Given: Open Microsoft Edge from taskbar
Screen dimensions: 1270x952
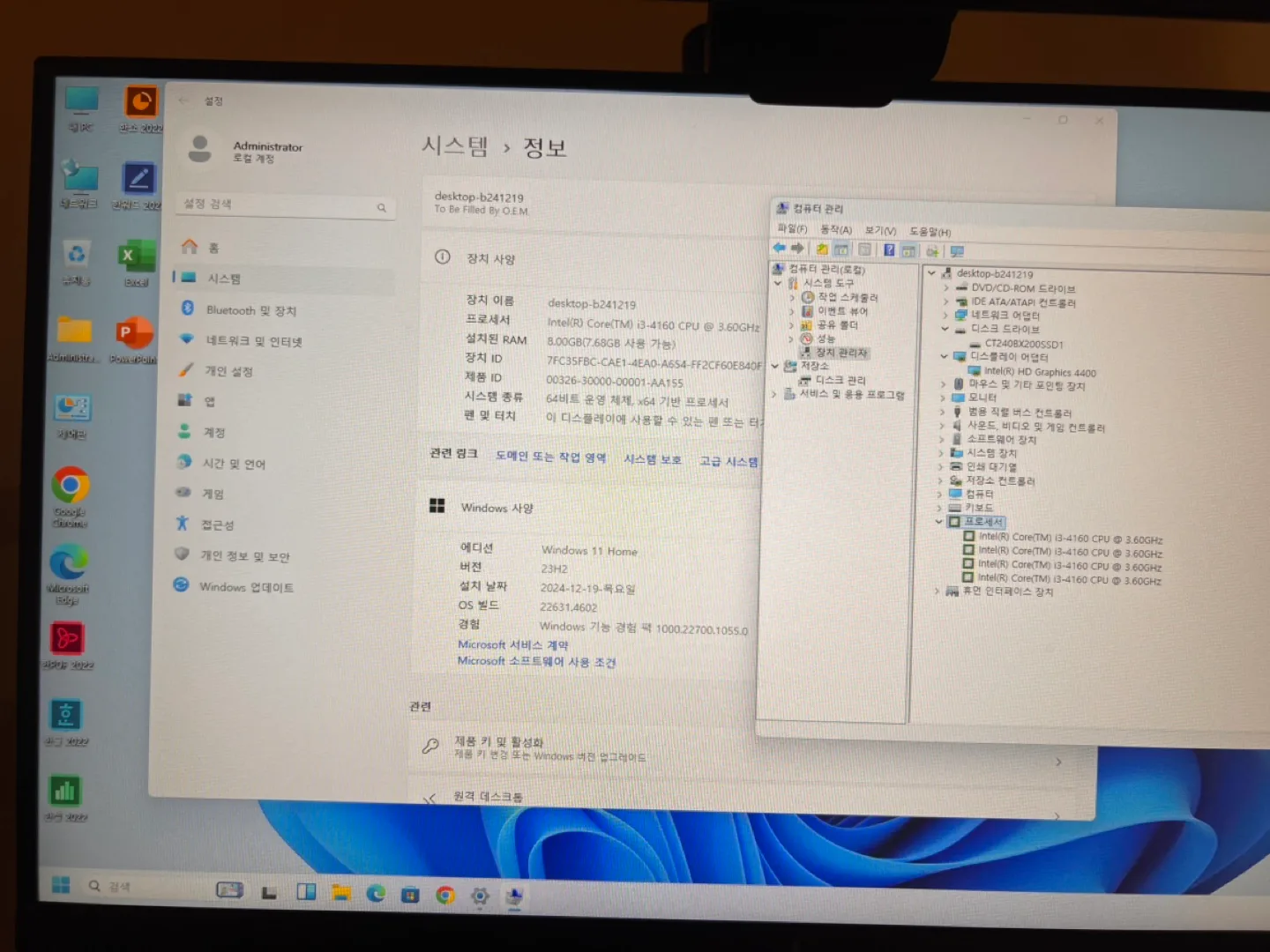Looking at the screenshot, I should coord(376,894).
